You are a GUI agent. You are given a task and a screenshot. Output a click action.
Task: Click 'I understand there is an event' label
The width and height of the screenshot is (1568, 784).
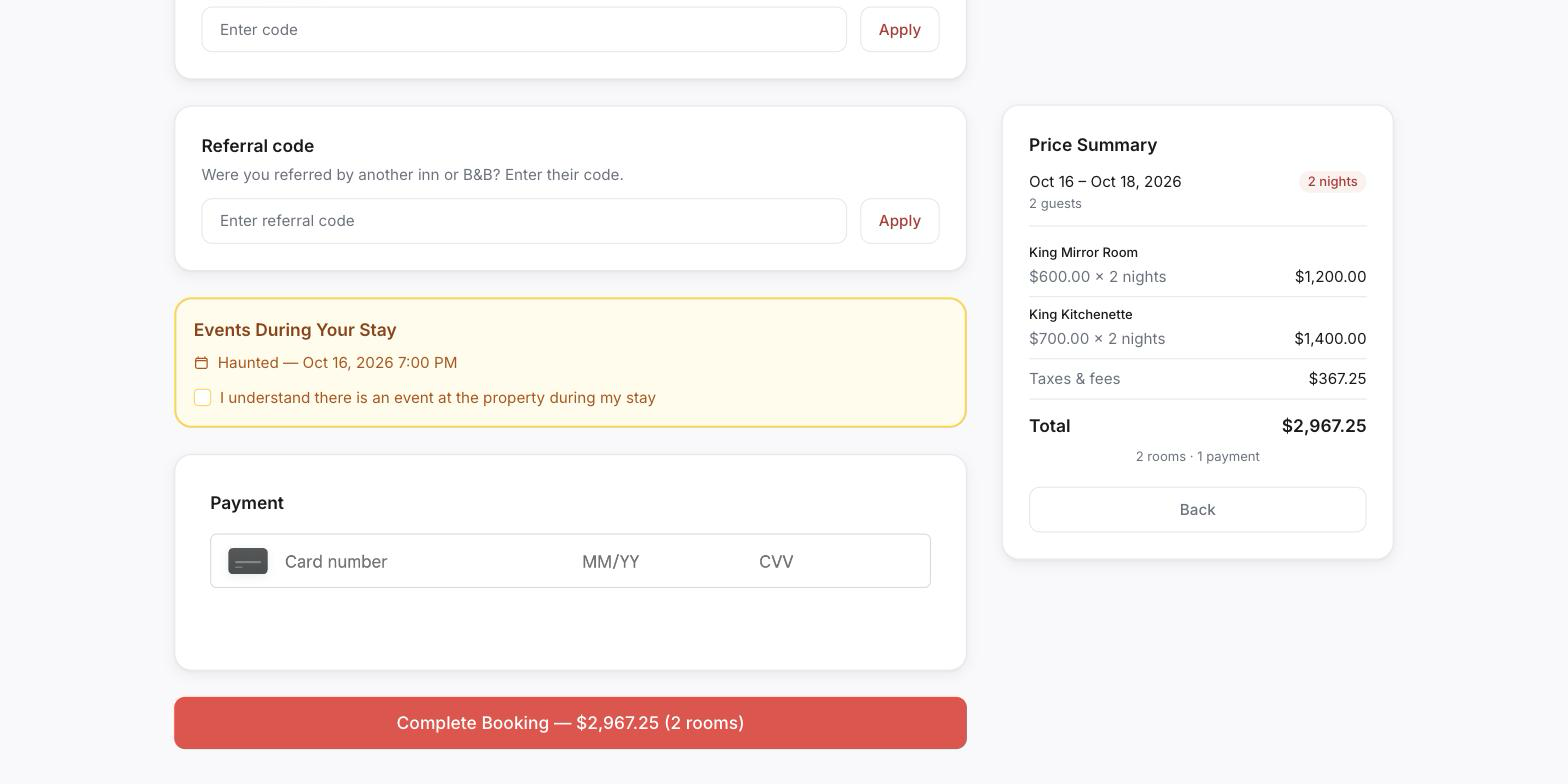click(438, 398)
